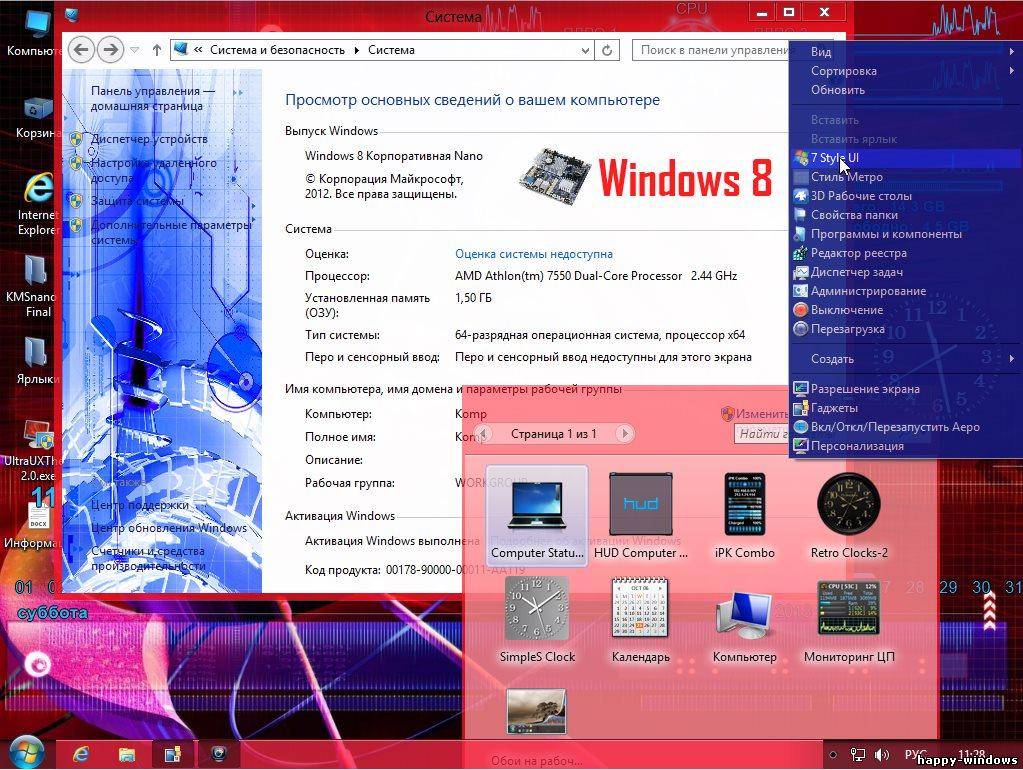Viewport: 1023px width, 770px height.
Task: Click the Персонализация menu icon
Action: [x=801, y=446]
